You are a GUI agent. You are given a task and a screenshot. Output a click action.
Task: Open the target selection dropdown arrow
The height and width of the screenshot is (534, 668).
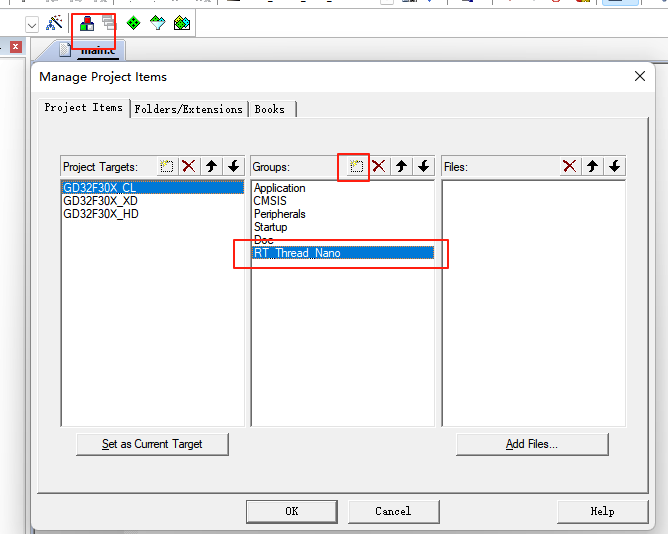tap(32, 25)
